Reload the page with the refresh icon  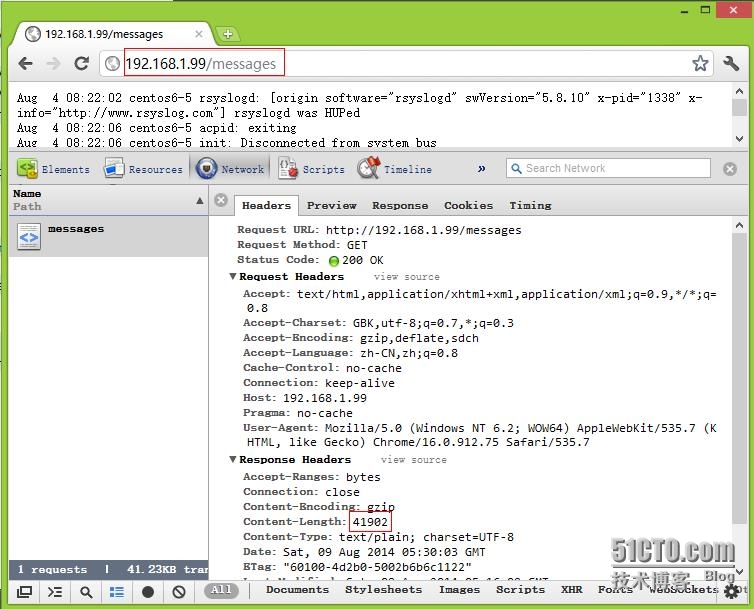tap(82, 63)
